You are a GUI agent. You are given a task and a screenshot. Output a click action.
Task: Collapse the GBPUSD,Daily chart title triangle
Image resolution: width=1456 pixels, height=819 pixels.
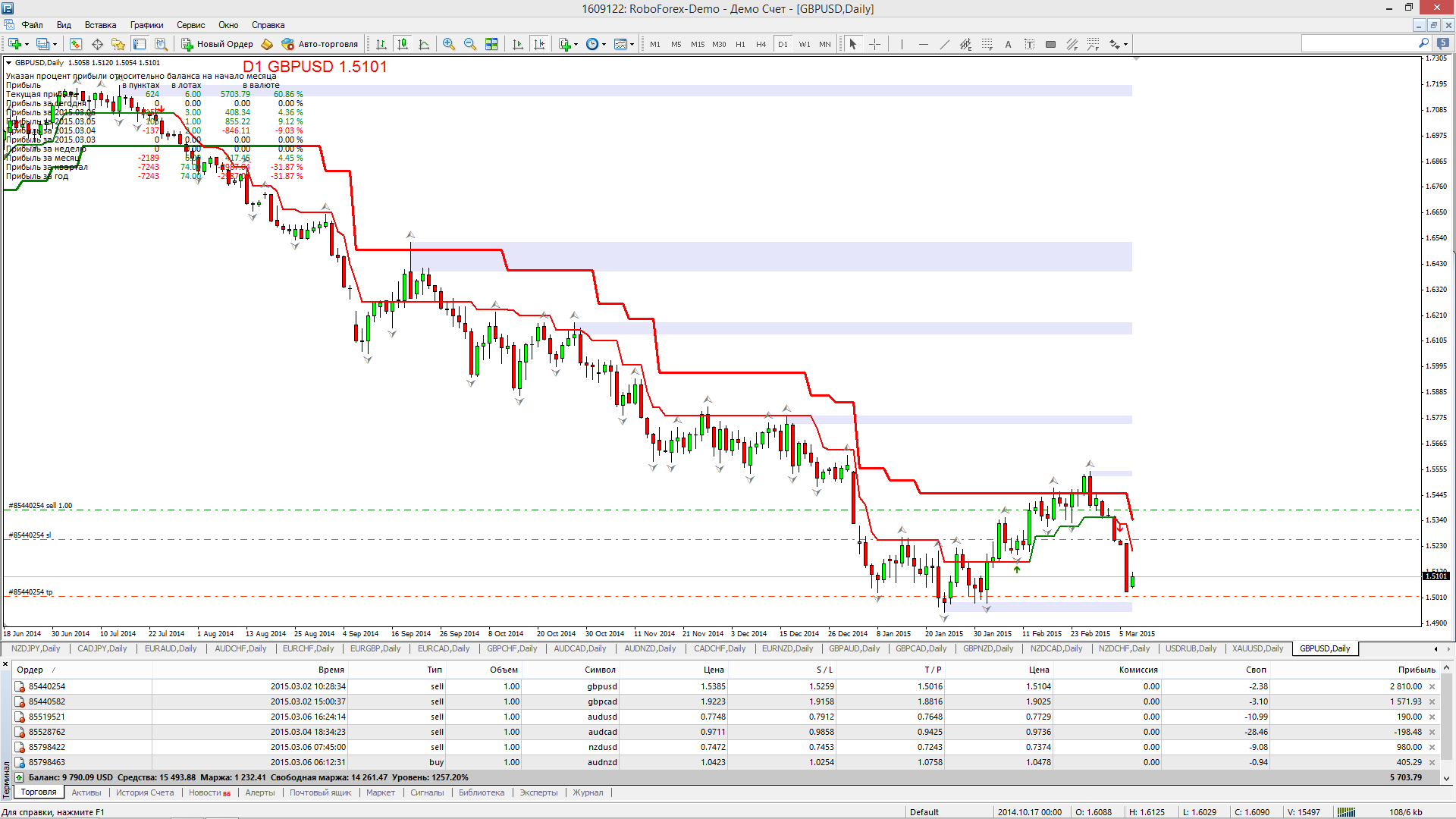(x=9, y=63)
